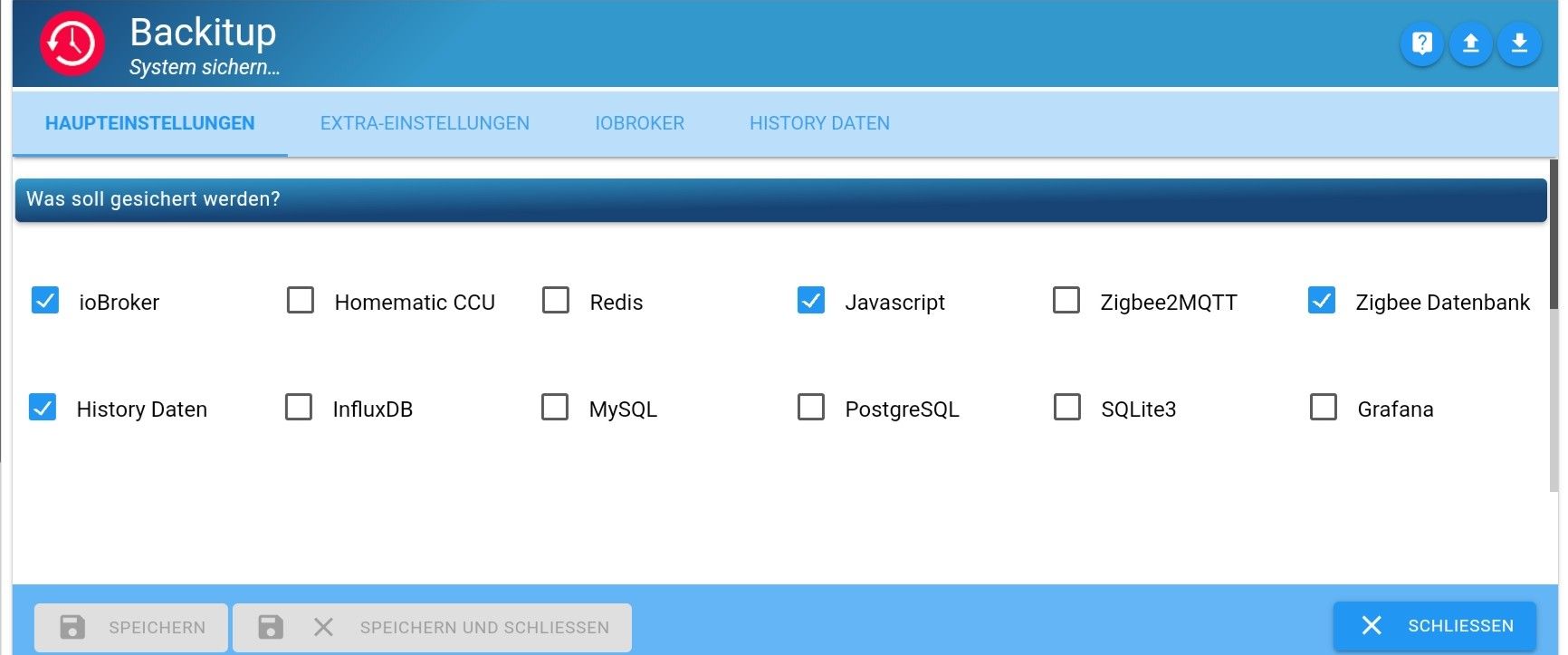Open the ioBroker tab
1568x655 pixels.
click(639, 123)
